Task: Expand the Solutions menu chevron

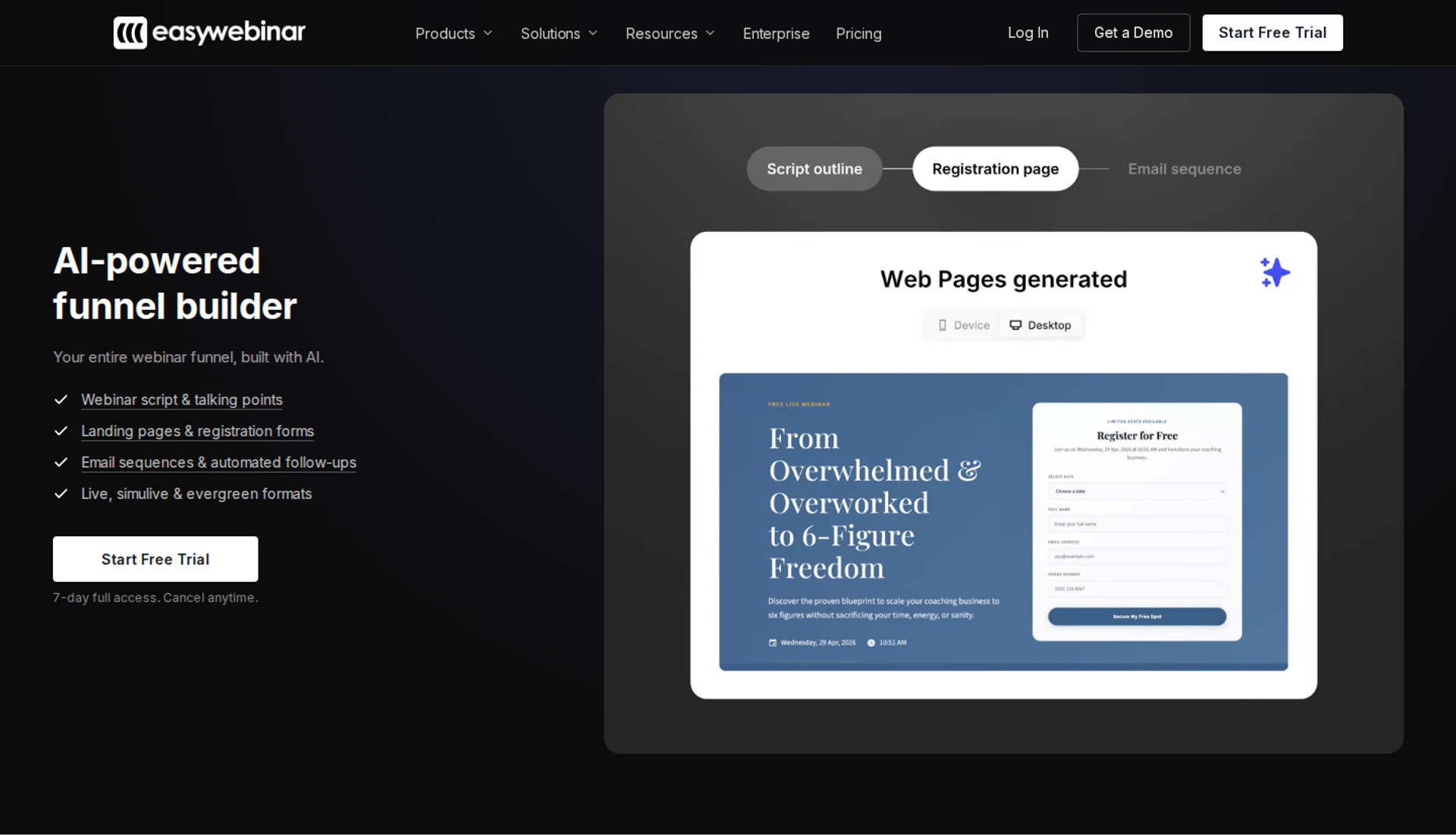Action: tap(593, 33)
